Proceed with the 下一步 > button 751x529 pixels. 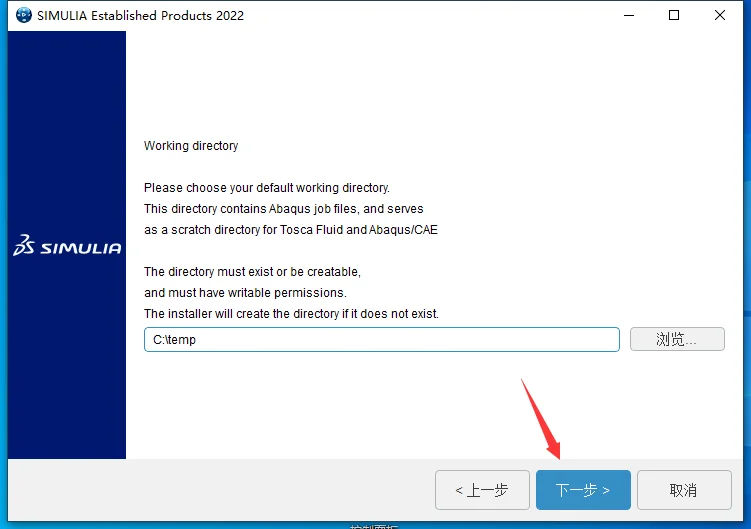(583, 490)
